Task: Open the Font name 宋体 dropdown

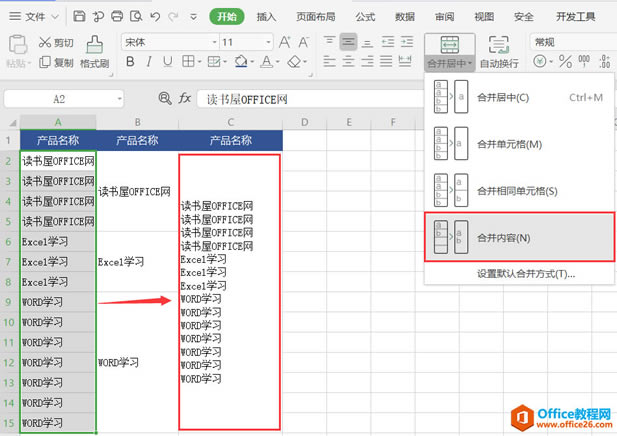Action: pos(214,42)
